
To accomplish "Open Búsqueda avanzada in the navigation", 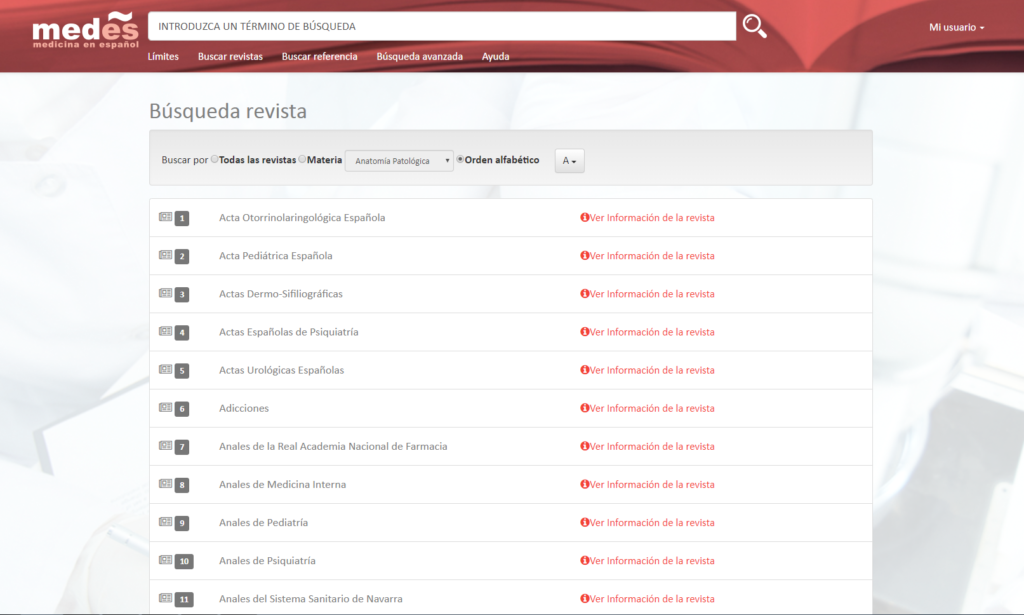I will pyautogui.click(x=419, y=57).
